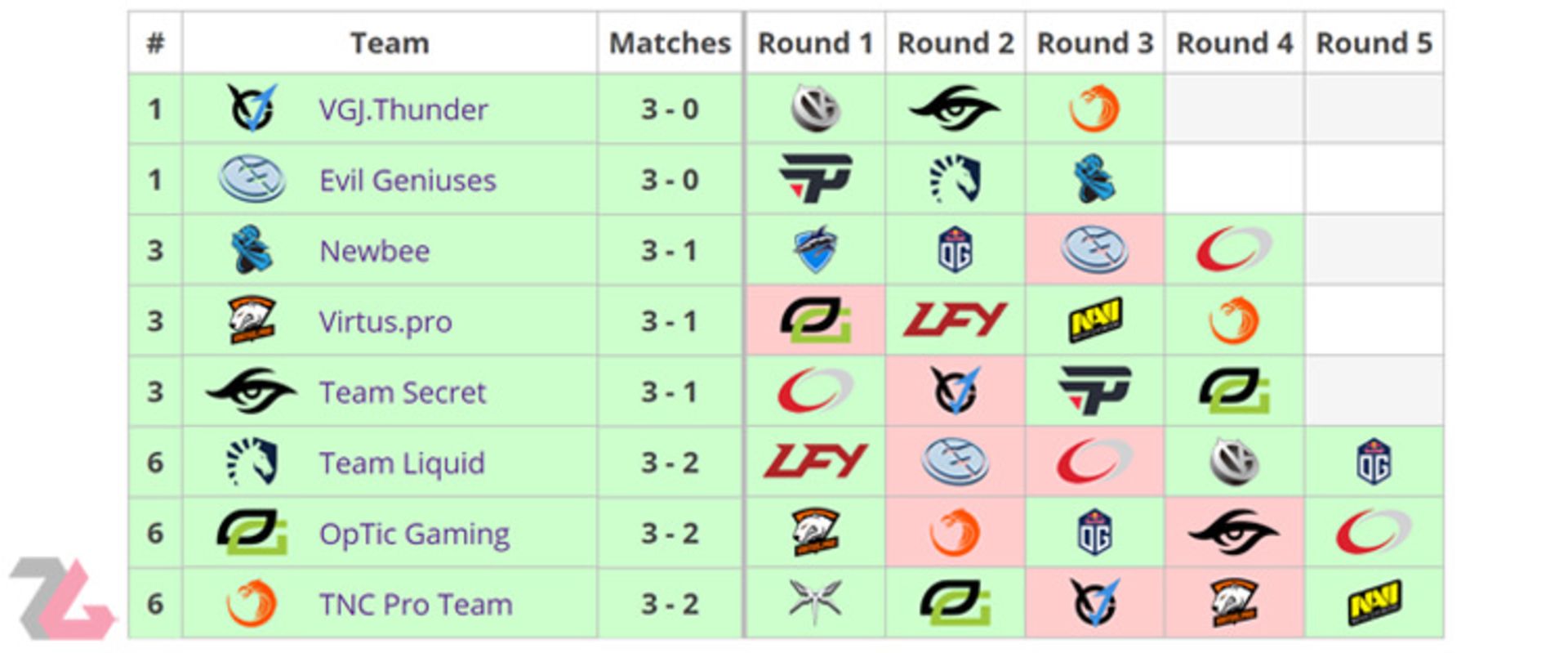Click Vega Squadron logo in Newbee's Round 1
1568x653 pixels.
tap(815, 250)
